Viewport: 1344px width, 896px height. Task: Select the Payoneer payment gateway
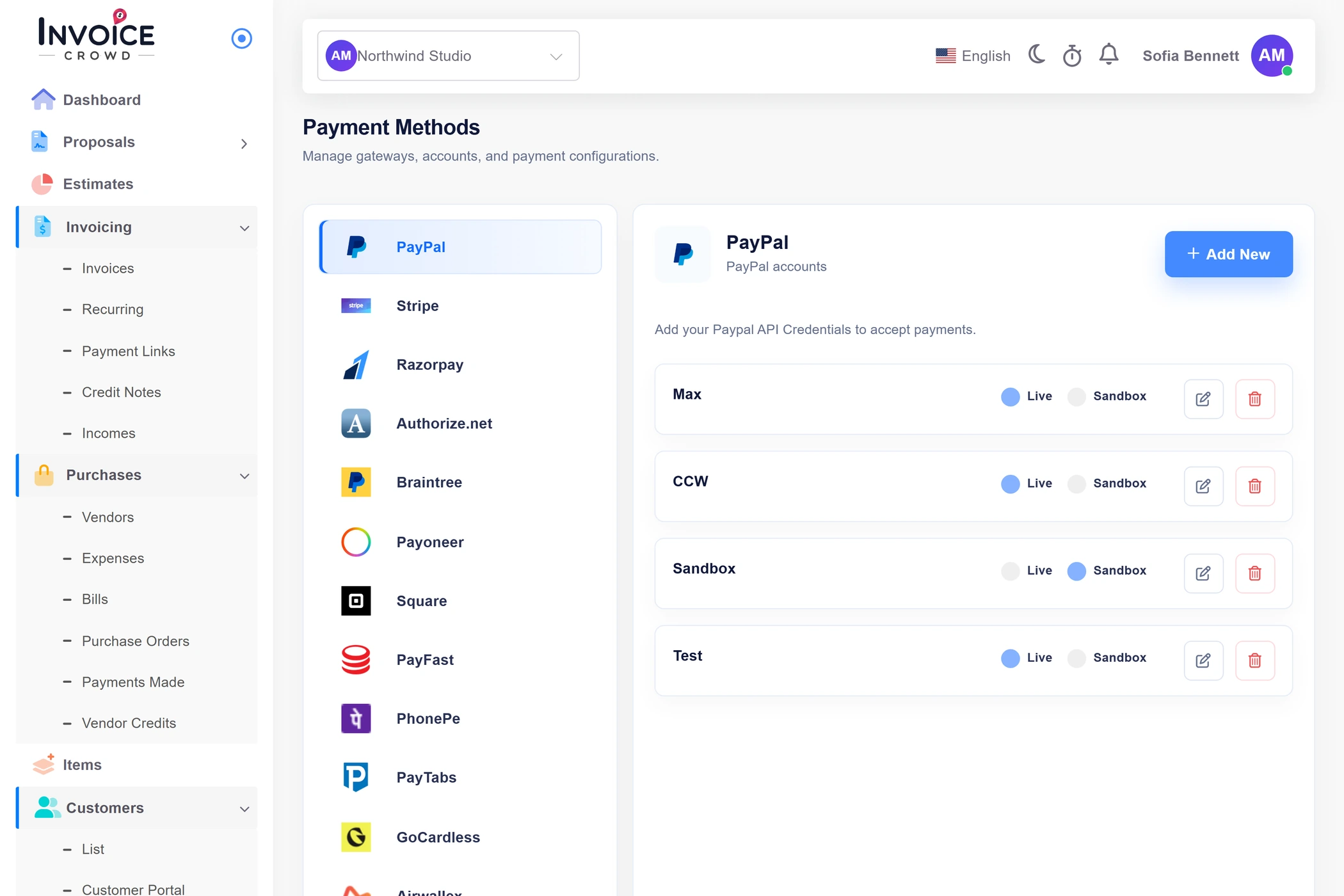(460, 542)
